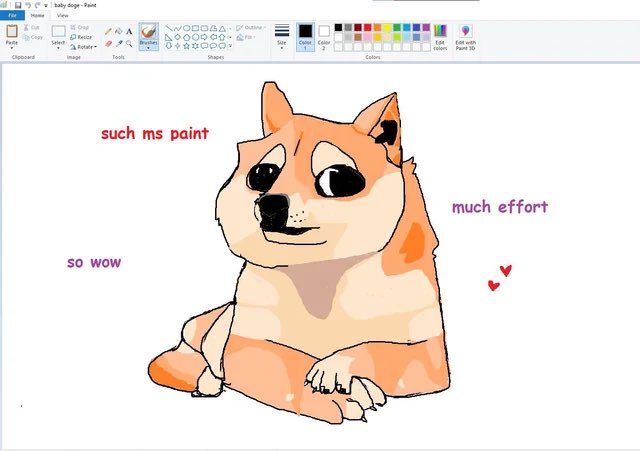
Task: Select the Magnifier tool
Action: 129,43
